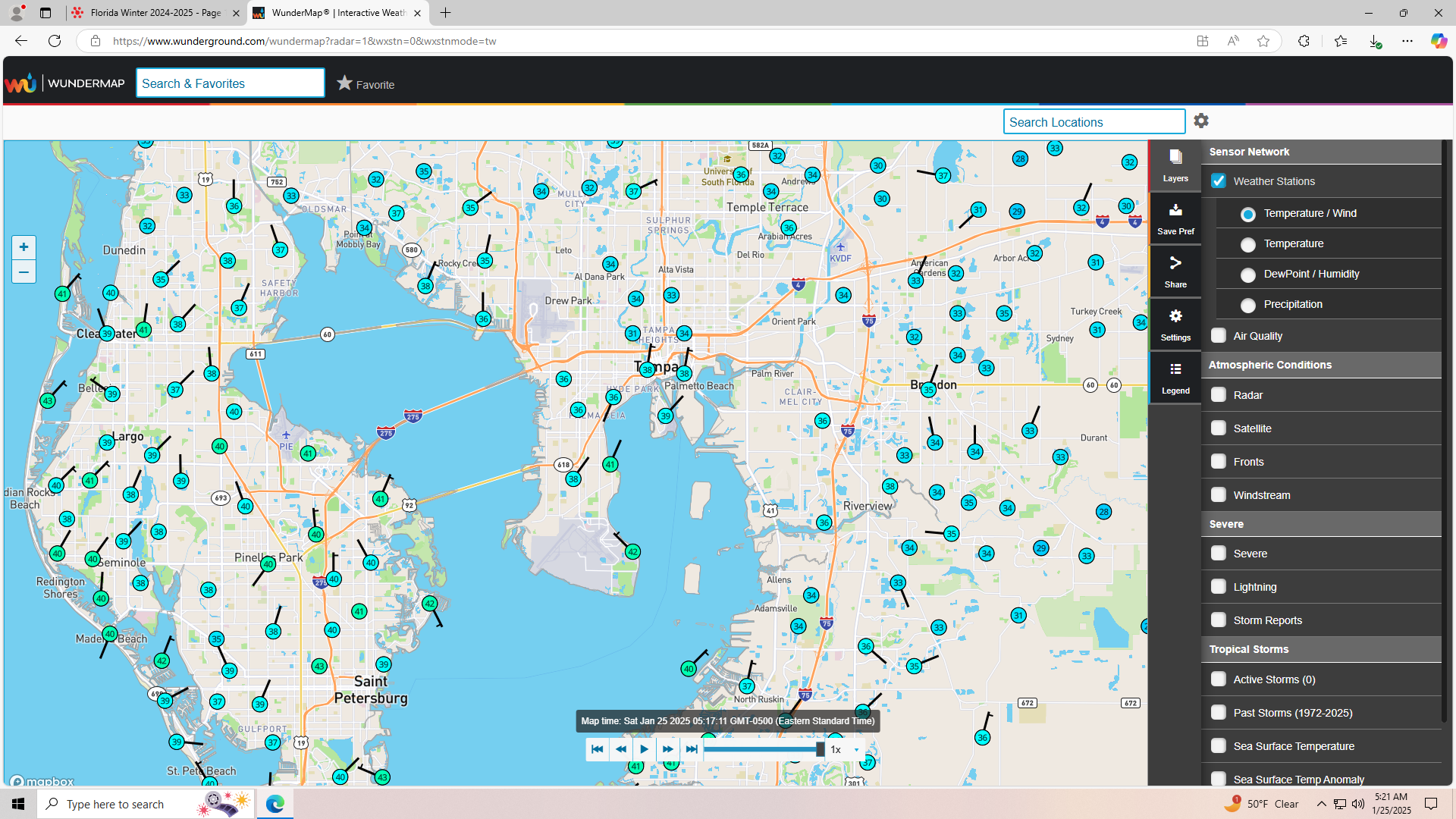Click the Save Pref icon
This screenshot has width=1456, height=819.
[x=1175, y=210]
